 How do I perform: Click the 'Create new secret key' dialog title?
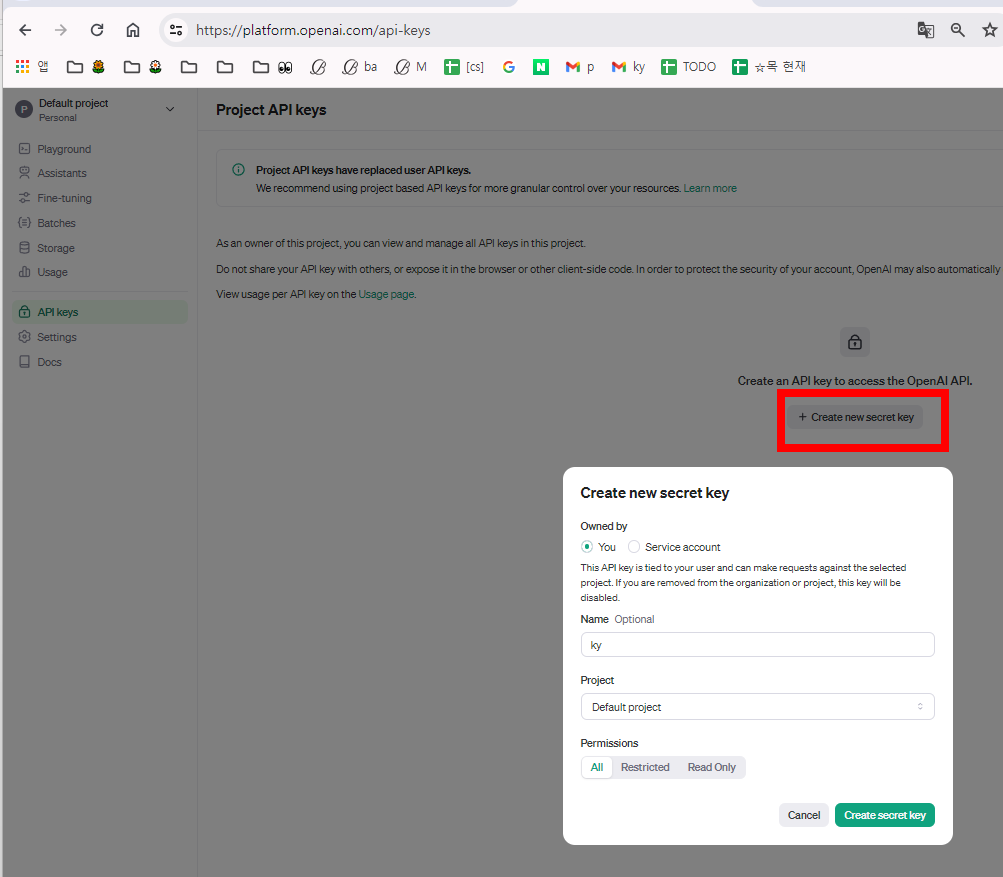pos(654,493)
